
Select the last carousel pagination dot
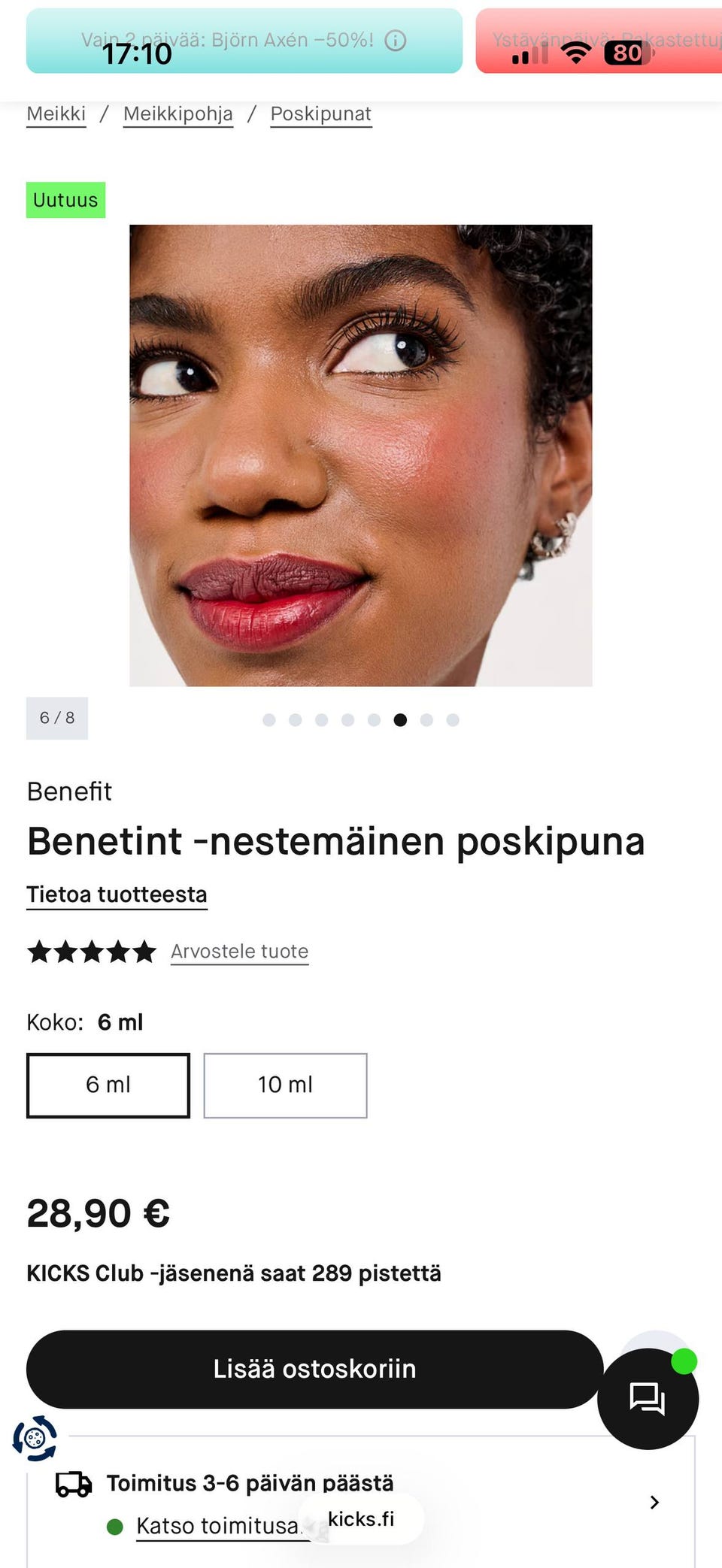click(x=453, y=720)
